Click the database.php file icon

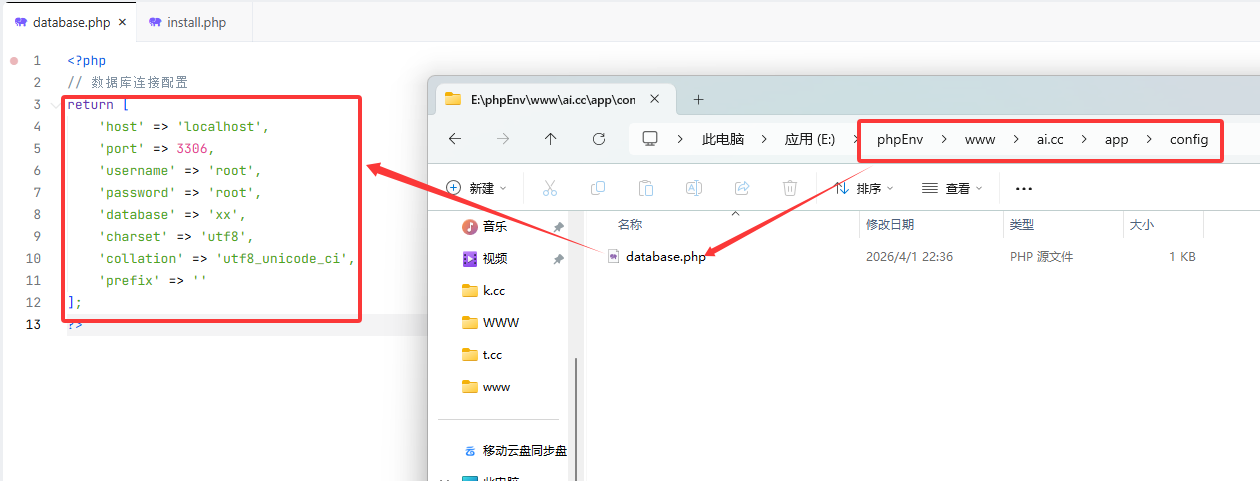pos(613,257)
